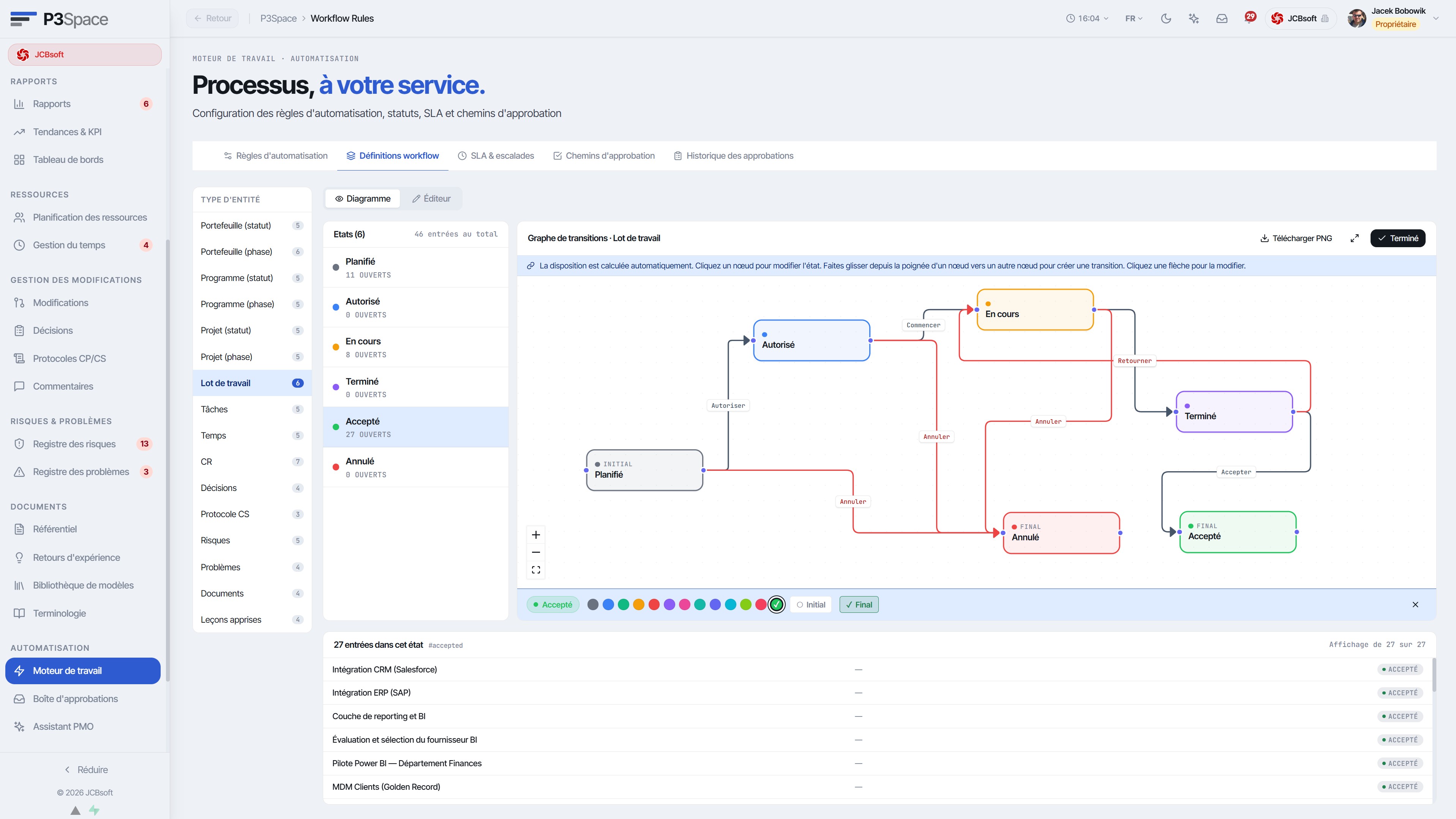Go to P3Space breadcrumb link
Screen dimensions: 1456x819
[278, 18]
